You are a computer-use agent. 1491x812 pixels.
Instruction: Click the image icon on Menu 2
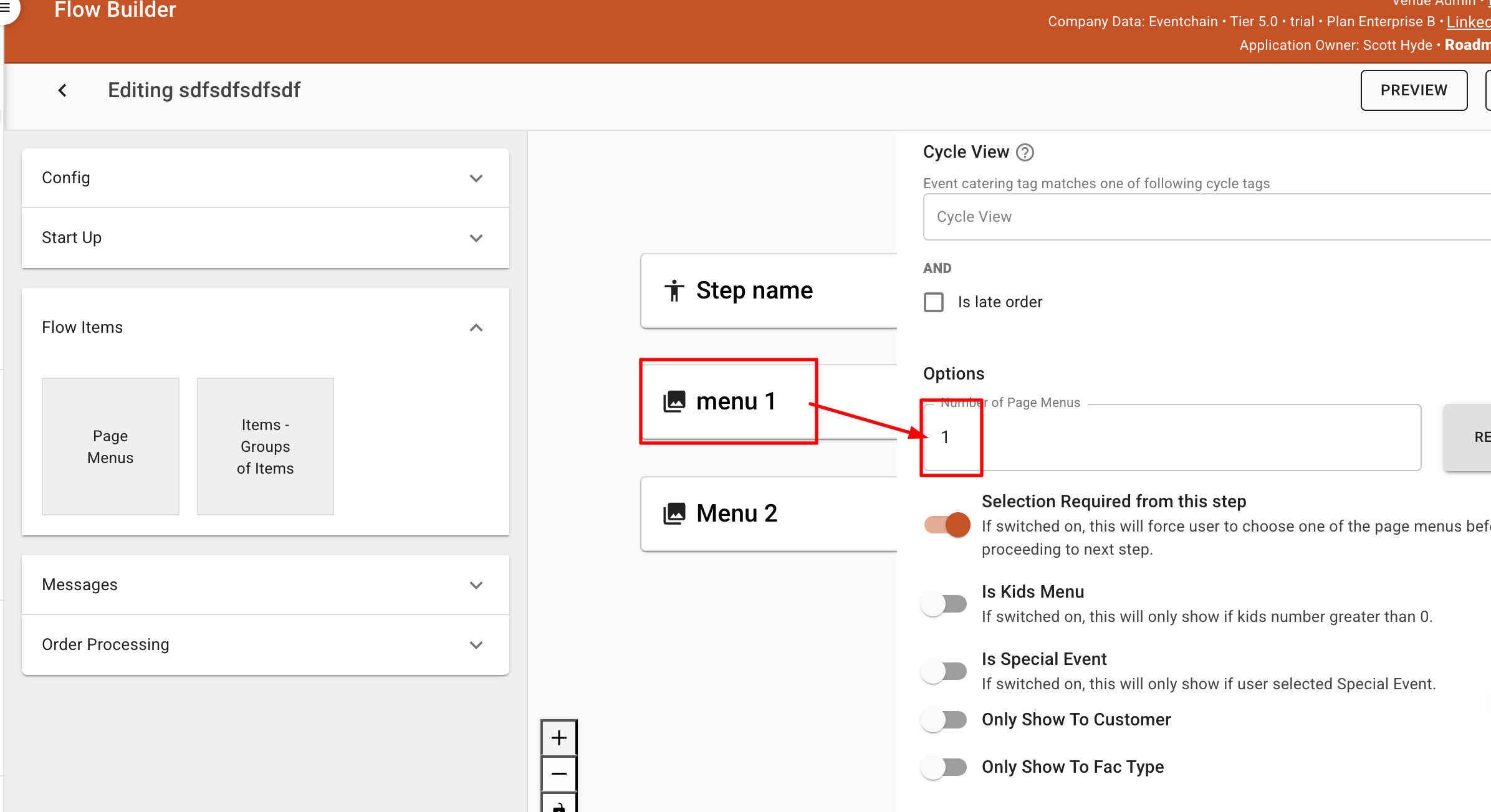(674, 513)
